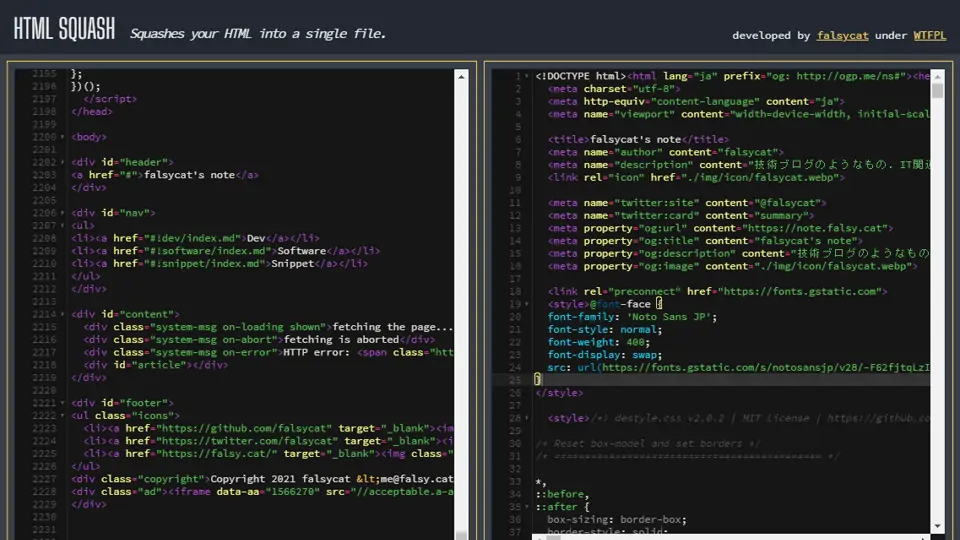This screenshot has height=540, width=960.
Task: Click the twitter:card summary meta line
Action: (x=681, y=216)
